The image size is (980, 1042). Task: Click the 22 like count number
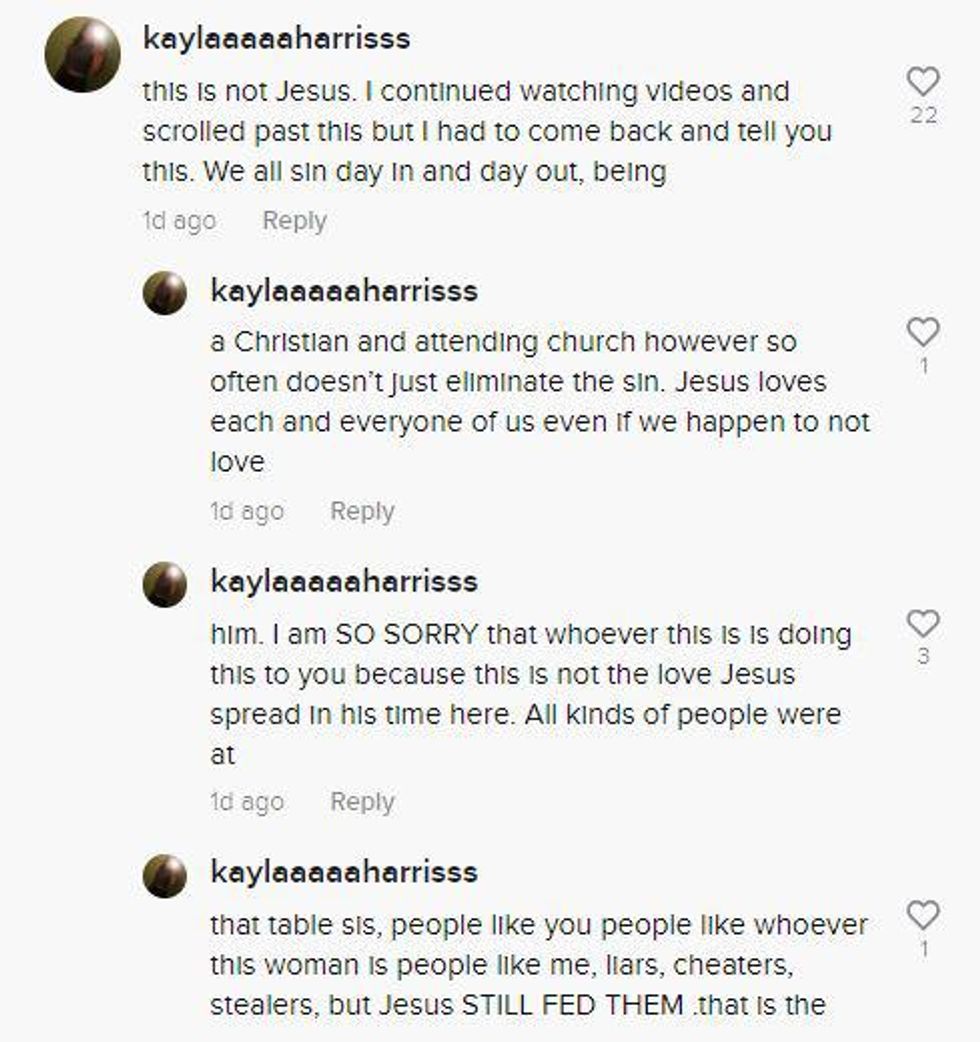click(923, 116)
